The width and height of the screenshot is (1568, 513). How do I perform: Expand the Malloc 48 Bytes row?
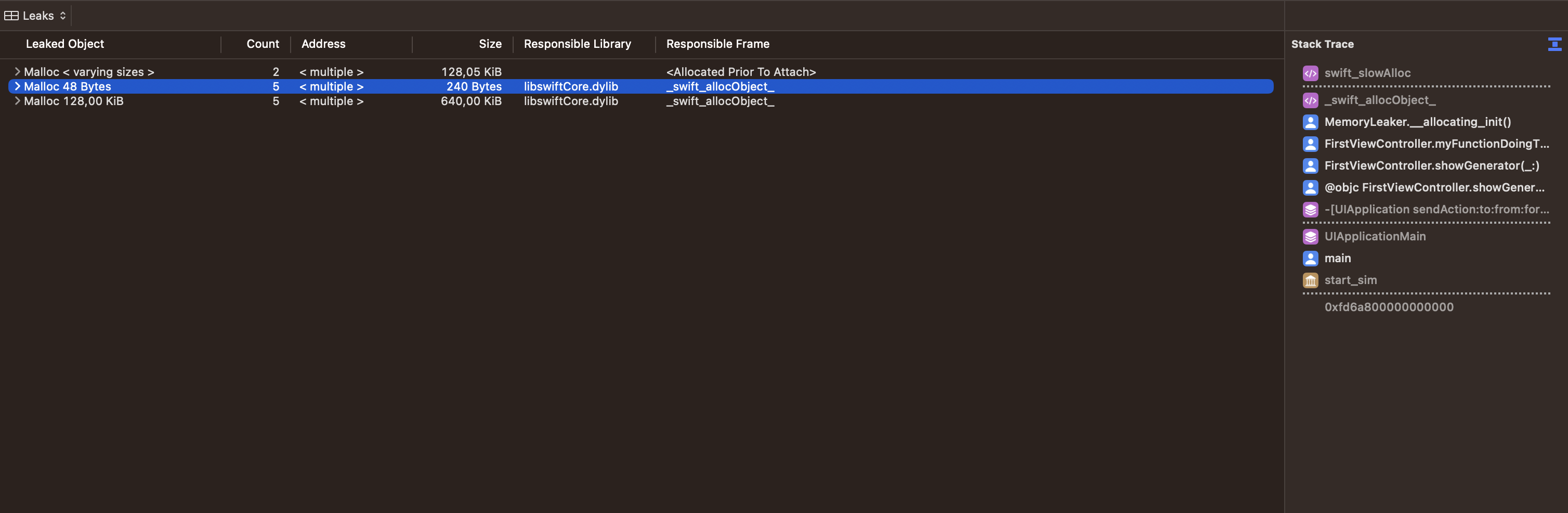click(x=18, y=86)
